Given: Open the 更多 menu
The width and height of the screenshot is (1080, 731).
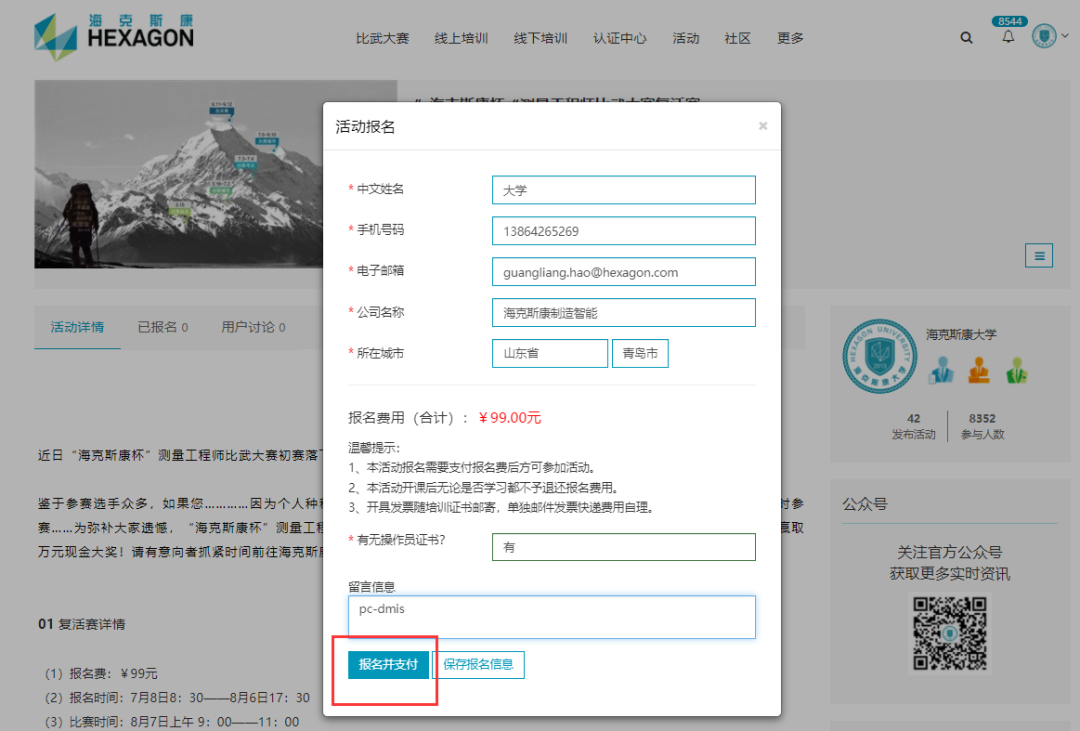Looking at the screenshot, I should pos(789,37).
